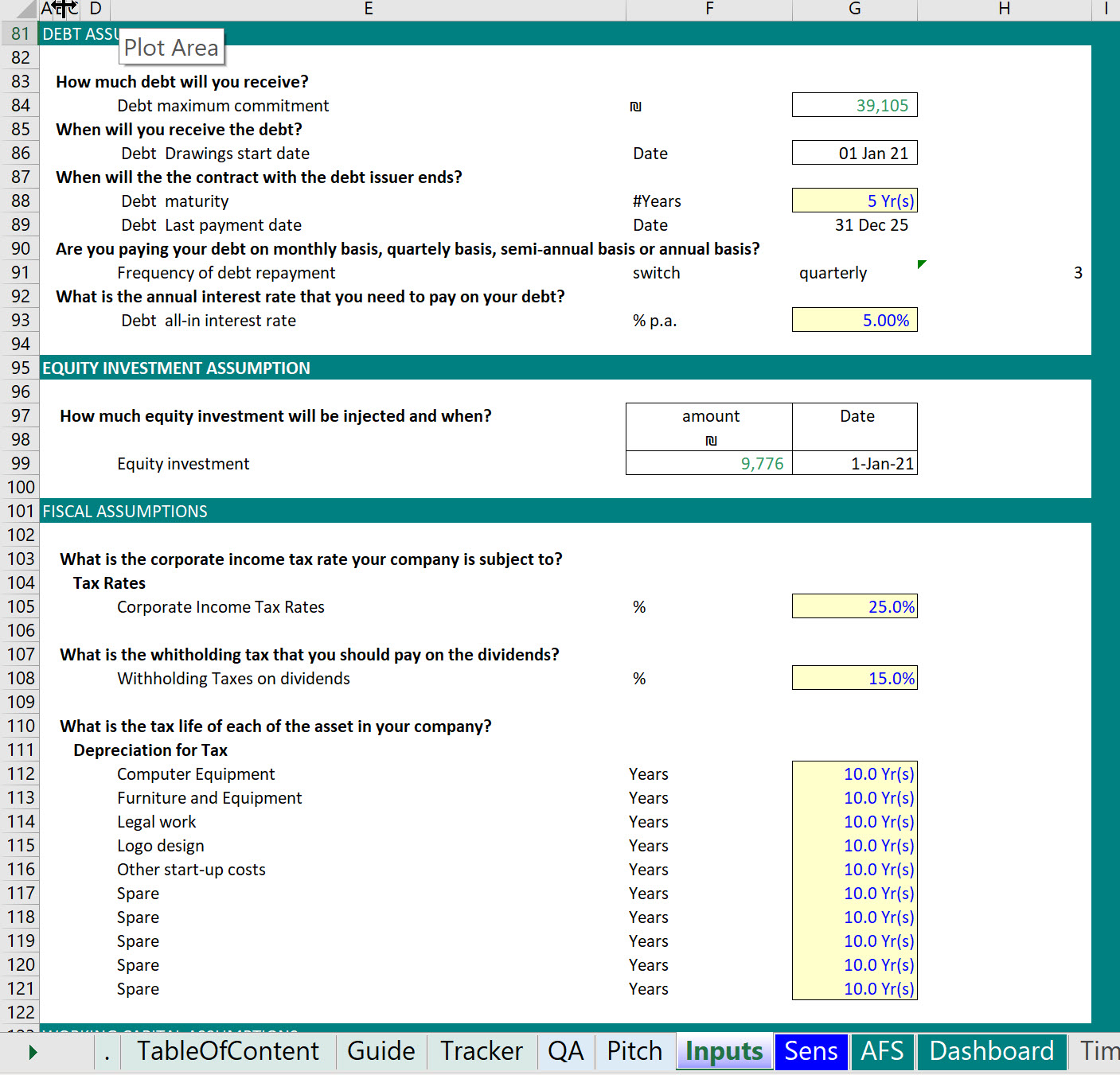
Task: Switch to the Sens sheet tab
Action: point(810,1051)
